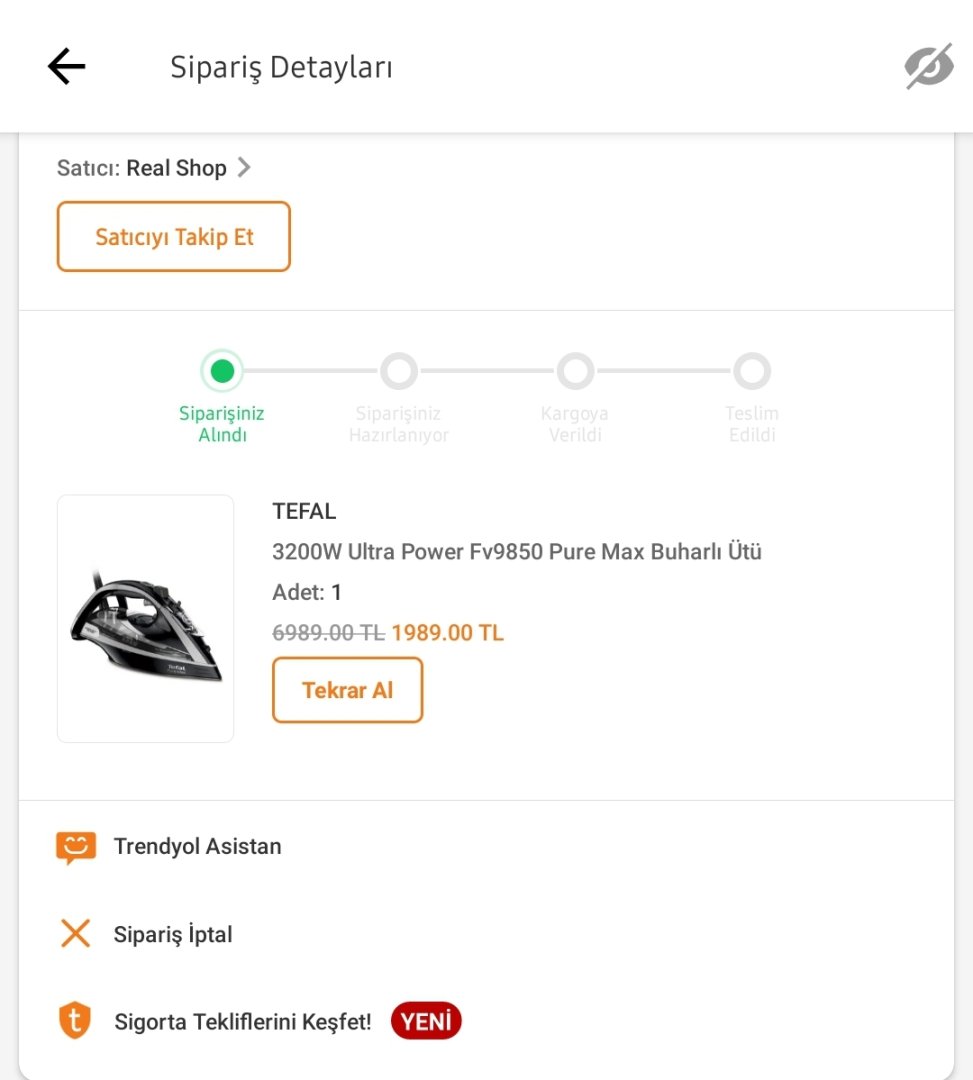Open the TEFAL iron product thumbnail

(145, 618)
